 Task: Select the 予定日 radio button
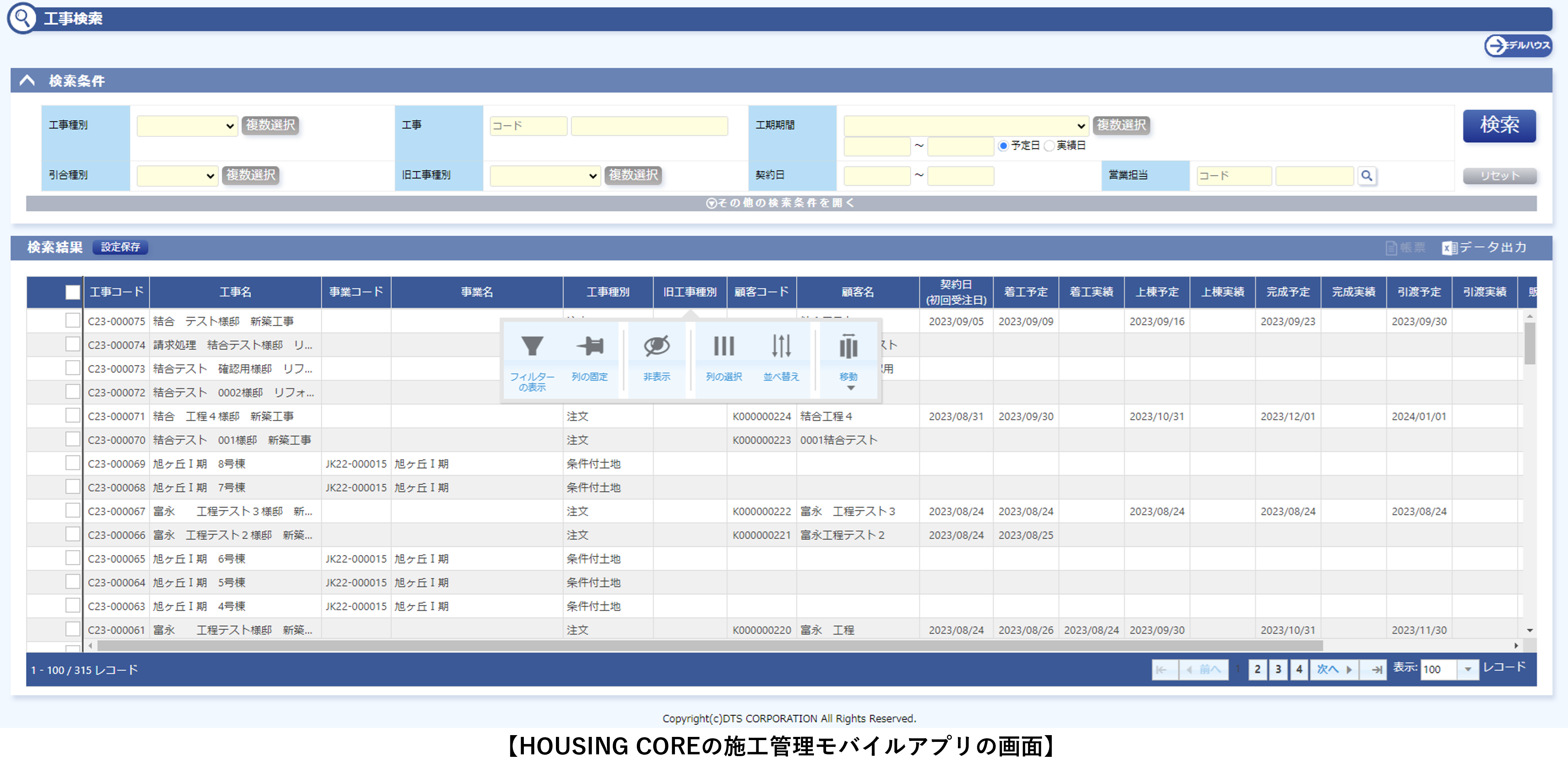tap(1003, 146)
